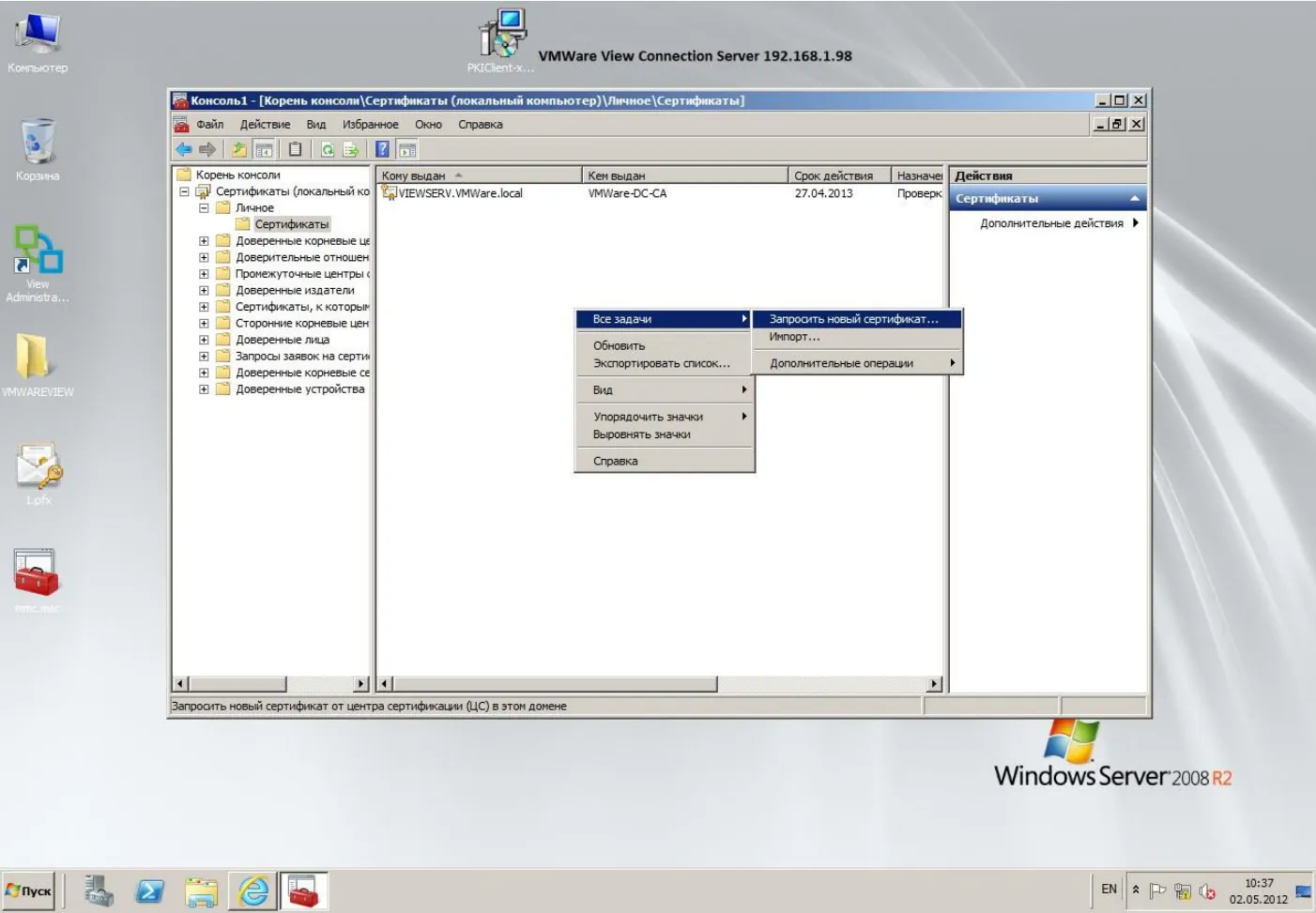This screenshot has height=913, width=1316.
Task: Click the Refresh toolbar icon
Action: pyautogui.click(x=328, y=149)
